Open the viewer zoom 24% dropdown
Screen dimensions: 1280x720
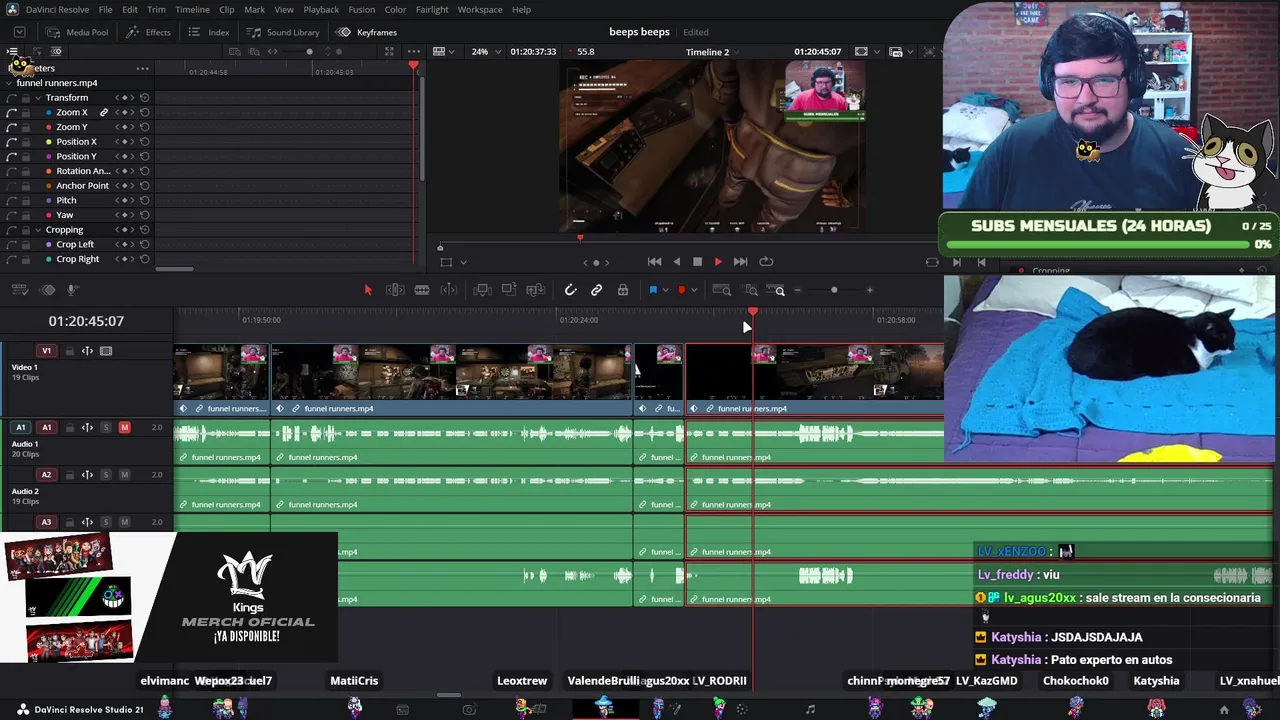point(485,52)
